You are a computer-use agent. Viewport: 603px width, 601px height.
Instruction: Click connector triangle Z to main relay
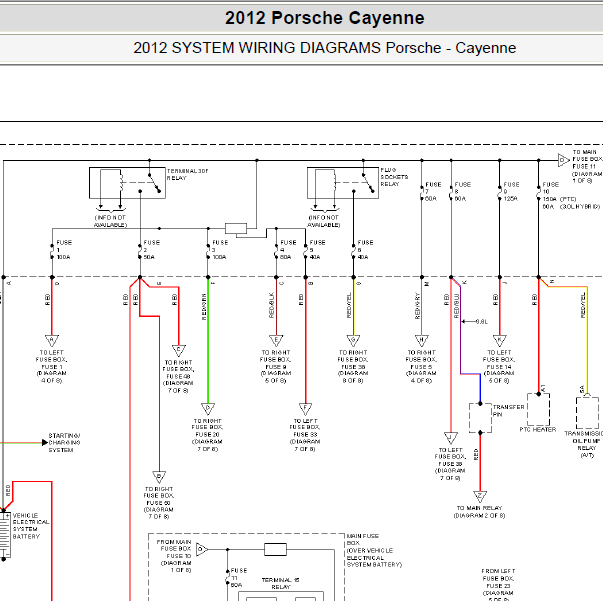pos(480,496)
